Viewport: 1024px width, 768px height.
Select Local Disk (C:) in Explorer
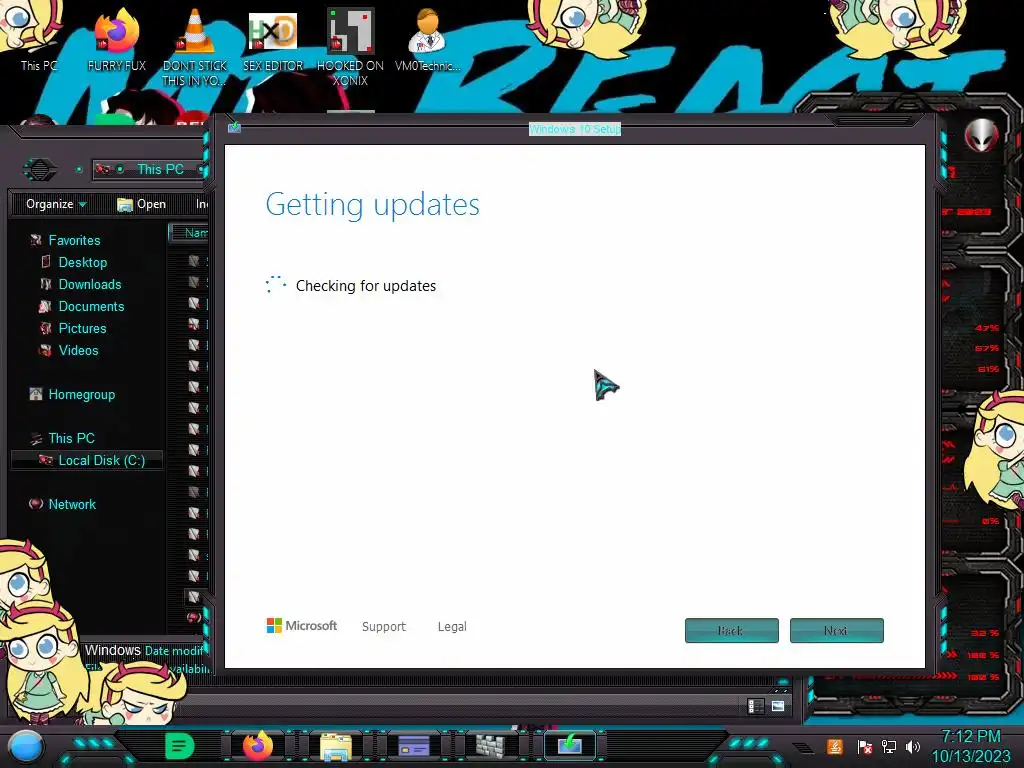pos(86,460)
